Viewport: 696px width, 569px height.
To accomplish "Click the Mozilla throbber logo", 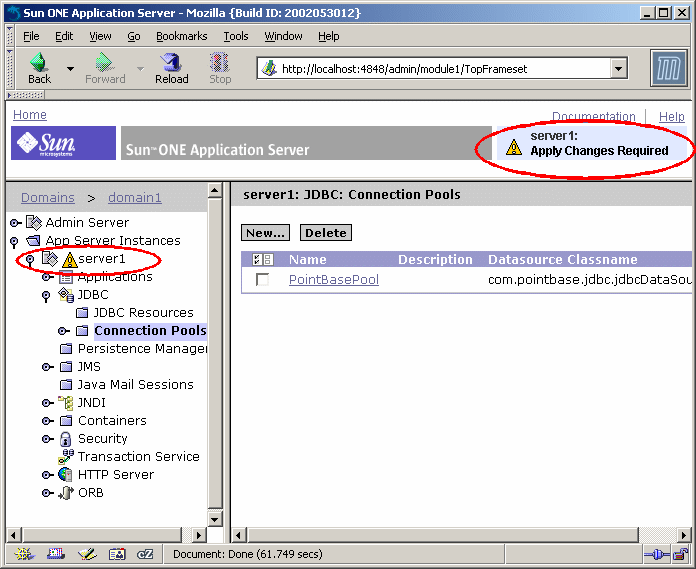I will [668, 68].
